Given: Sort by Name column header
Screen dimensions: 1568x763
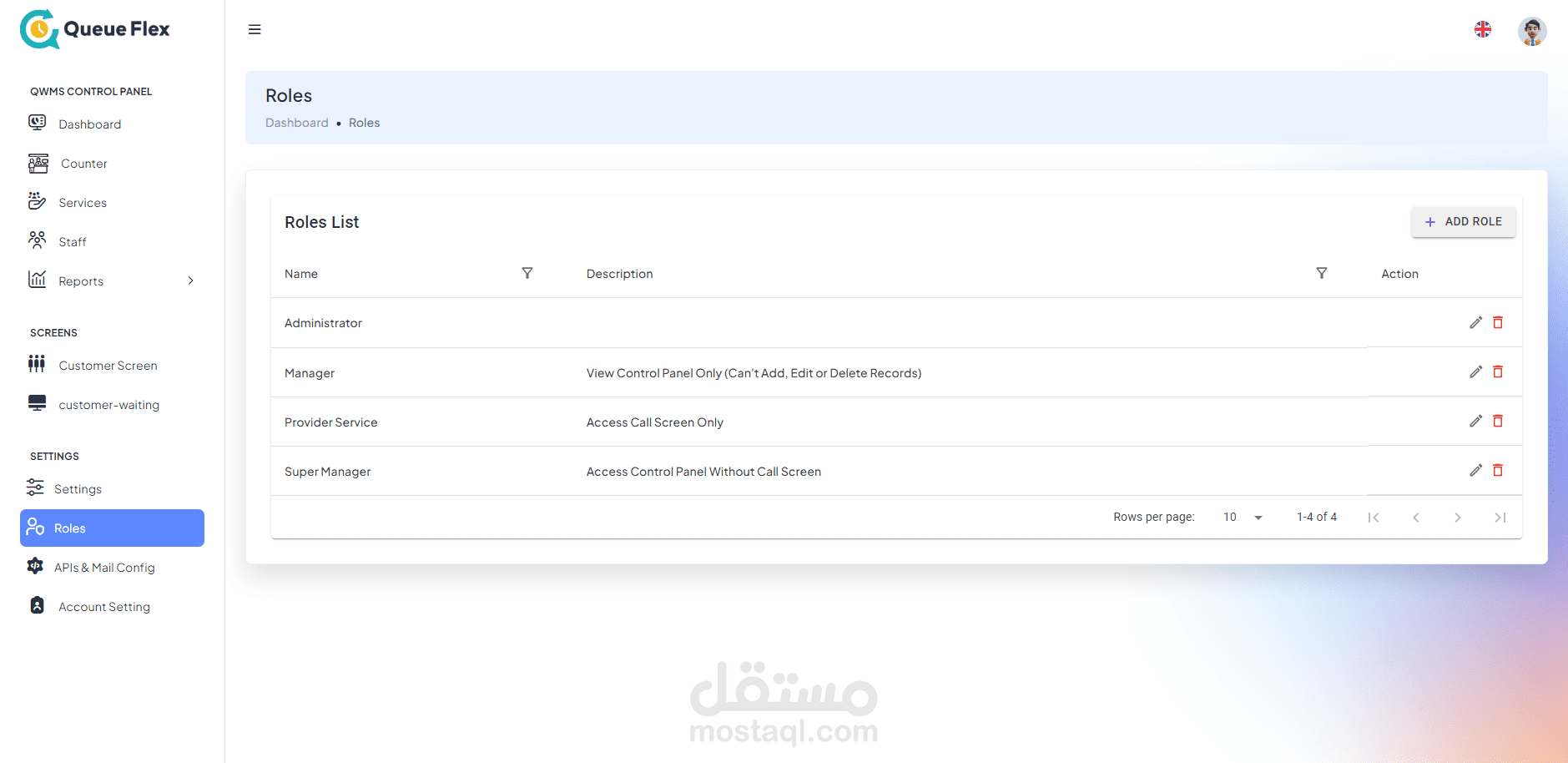Looking at the screenshot, I should tap(301, 274).
